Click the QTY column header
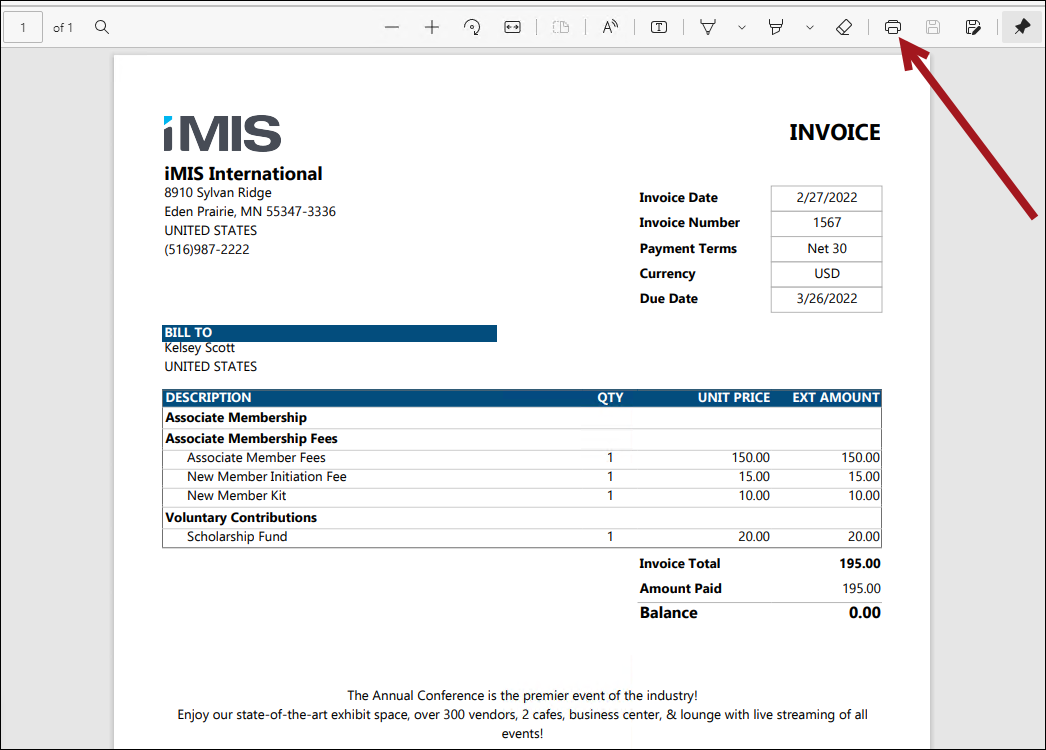The image size is (1046, 750). click(x=610, y=398)
